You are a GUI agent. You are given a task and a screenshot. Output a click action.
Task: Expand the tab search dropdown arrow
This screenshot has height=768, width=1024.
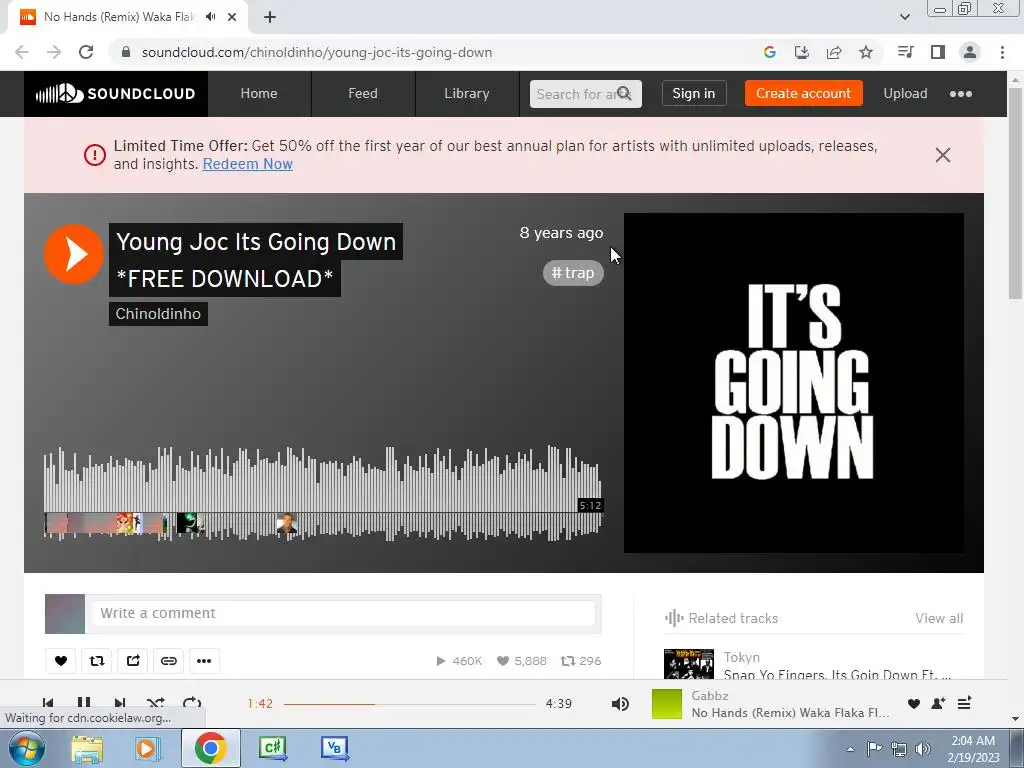[904, 17]
